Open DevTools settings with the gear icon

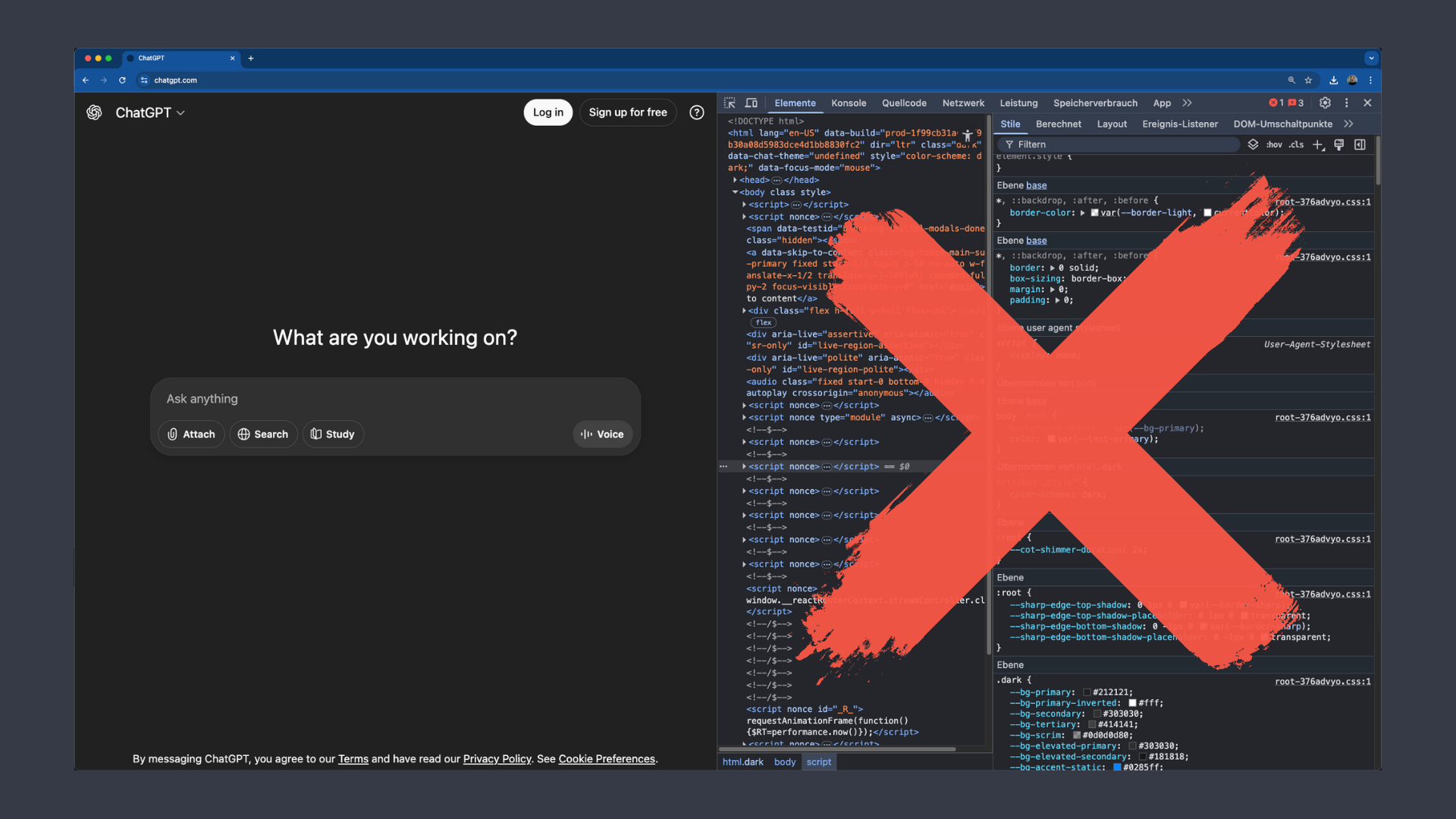click(1325, 102)
